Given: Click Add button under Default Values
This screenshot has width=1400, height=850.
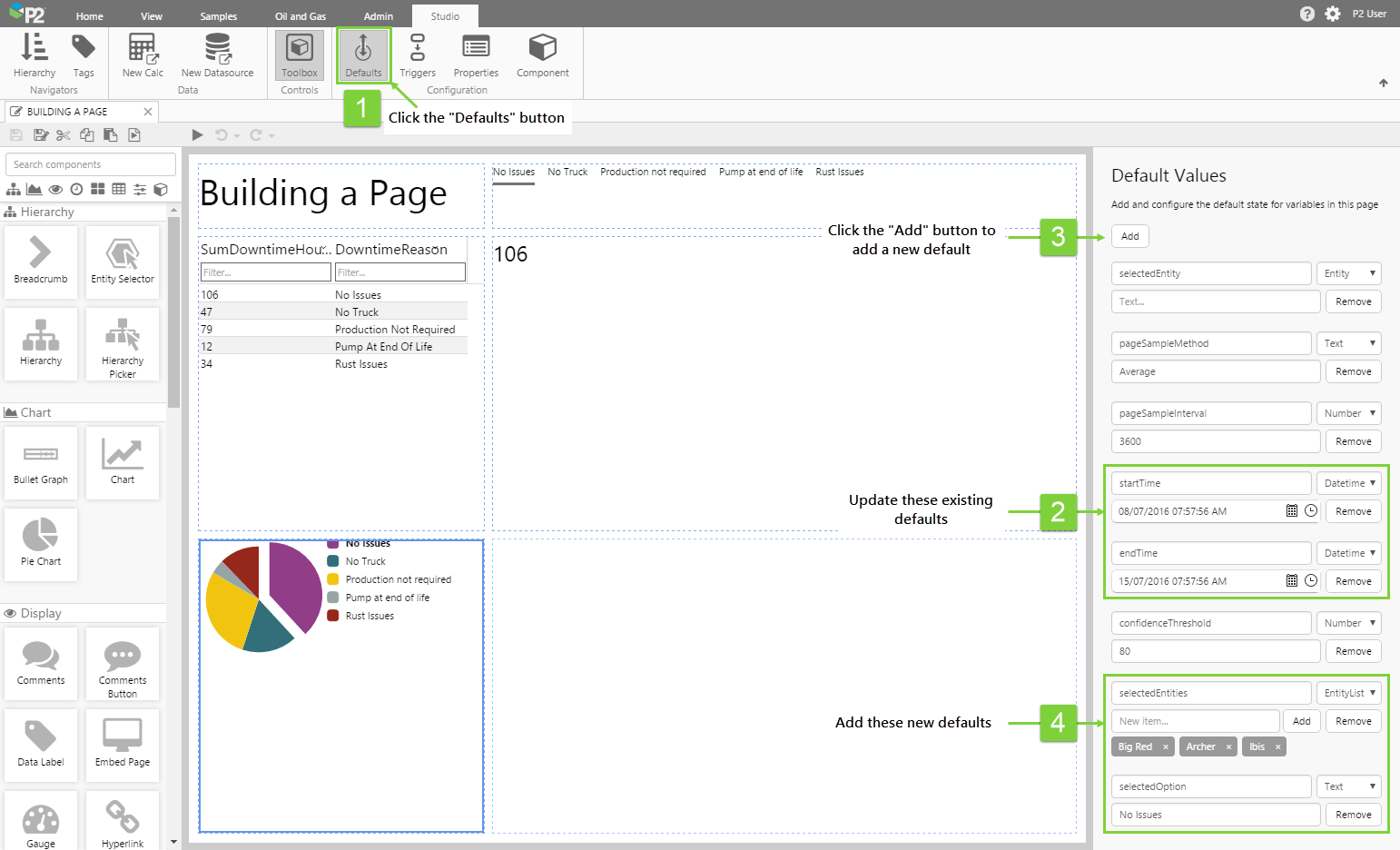Looking at the screenshot, I should [x=1129, y=236].
